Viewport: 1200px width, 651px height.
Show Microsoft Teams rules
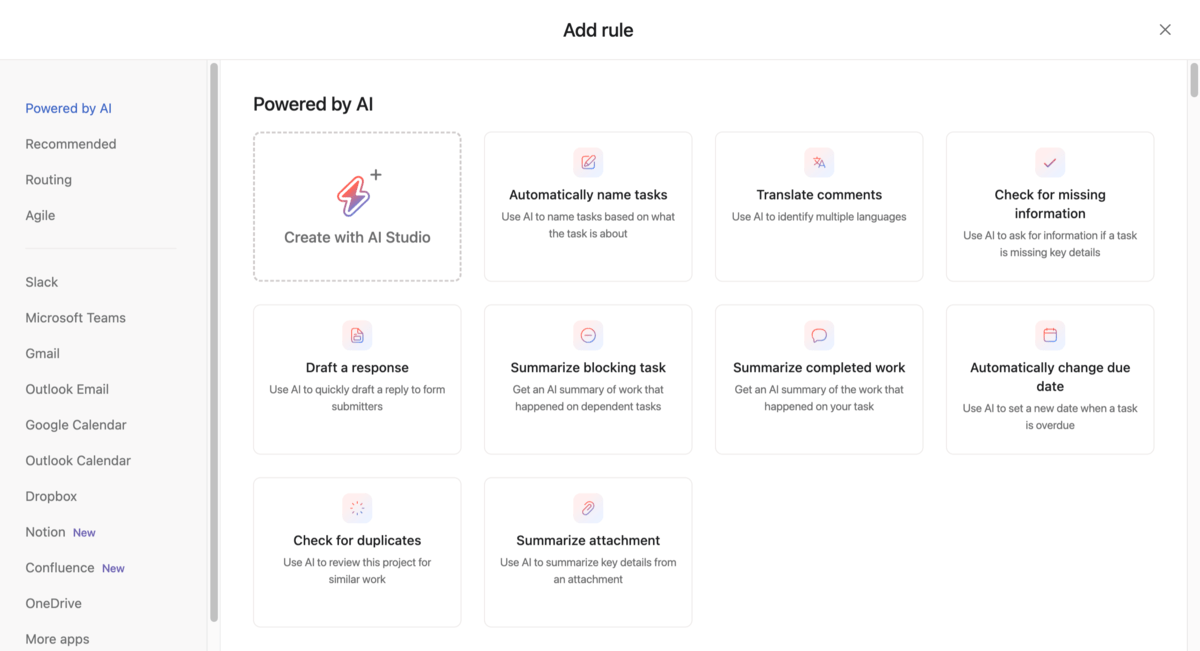75,317
